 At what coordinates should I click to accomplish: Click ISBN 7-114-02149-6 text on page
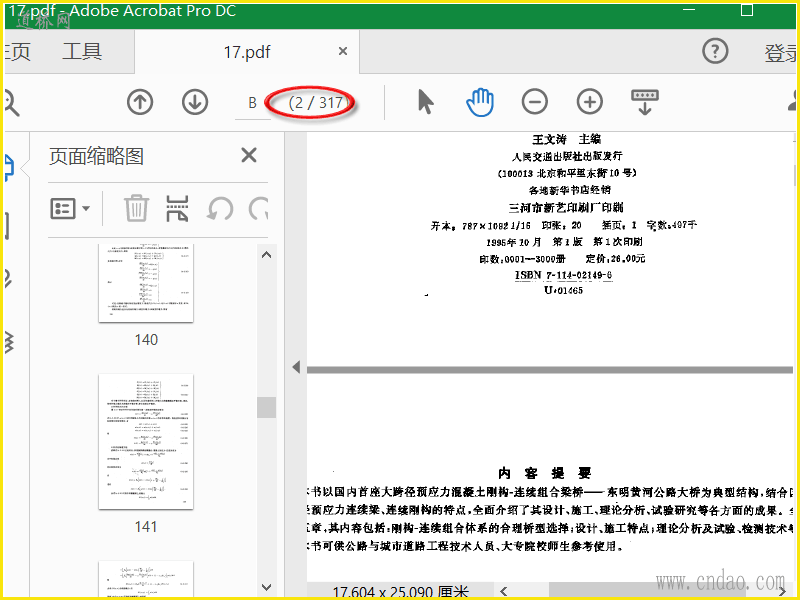click(563, 276)
